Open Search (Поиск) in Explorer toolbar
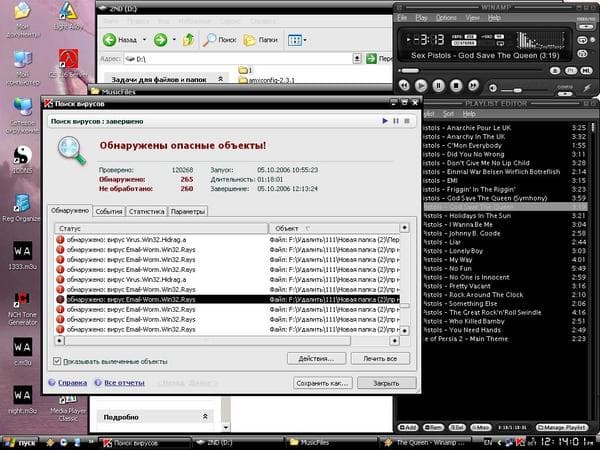This screenshot has height=450, width=600. pyautogui.click(x=219, y=40)
